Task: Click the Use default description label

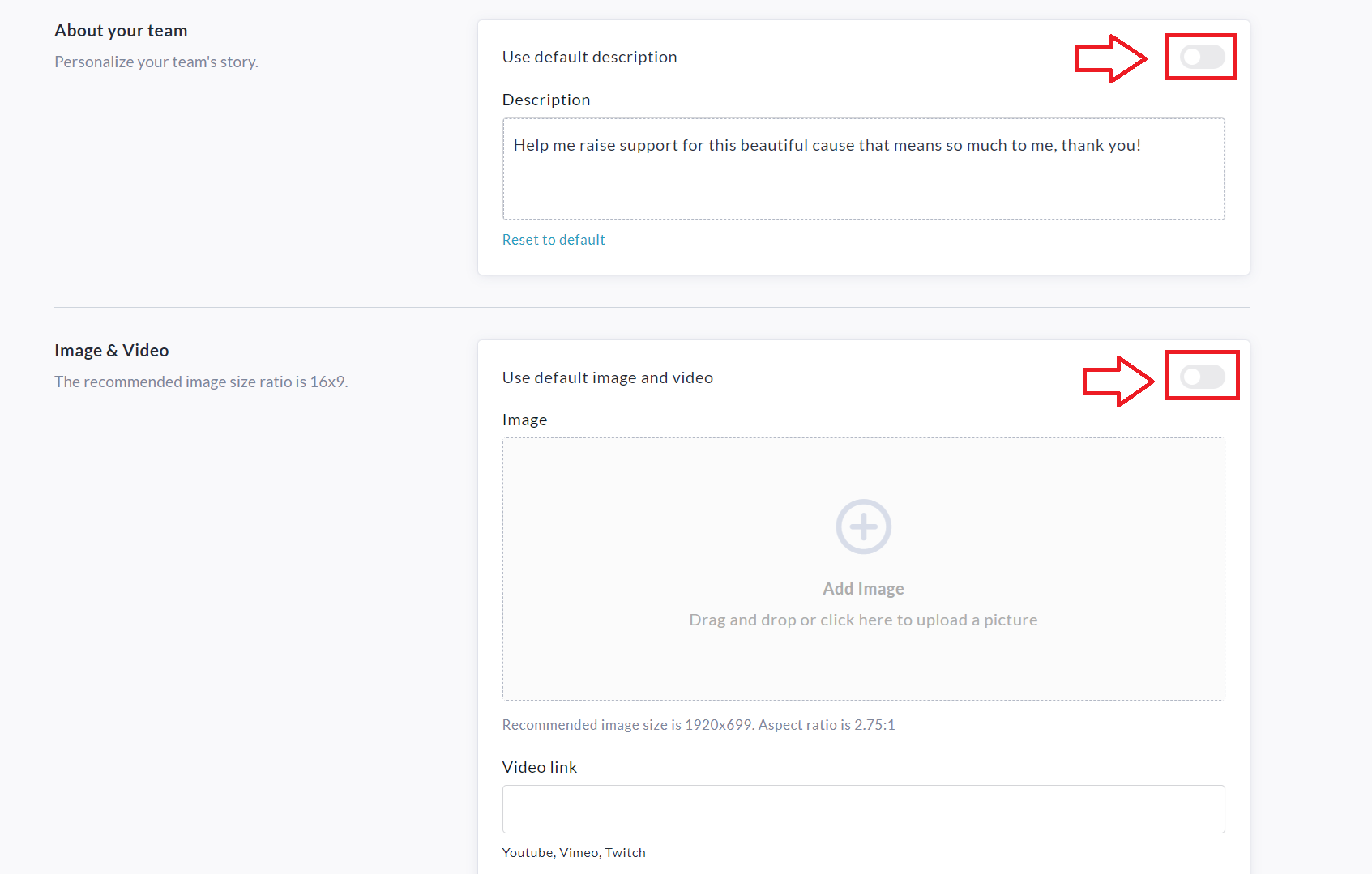Action: pos(589,57)
